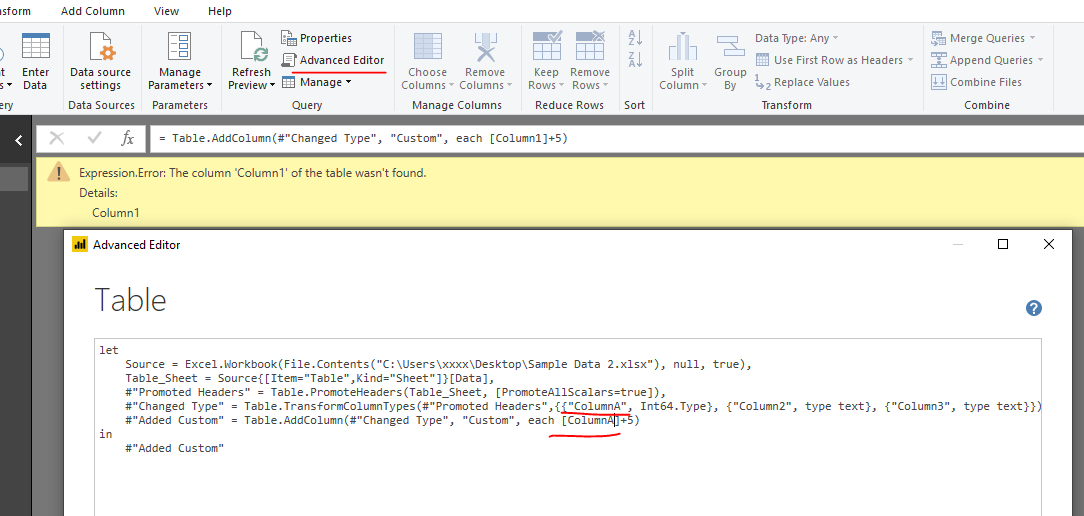
Task: Open the Advanced Editor from ribbon
Action: 333,60
